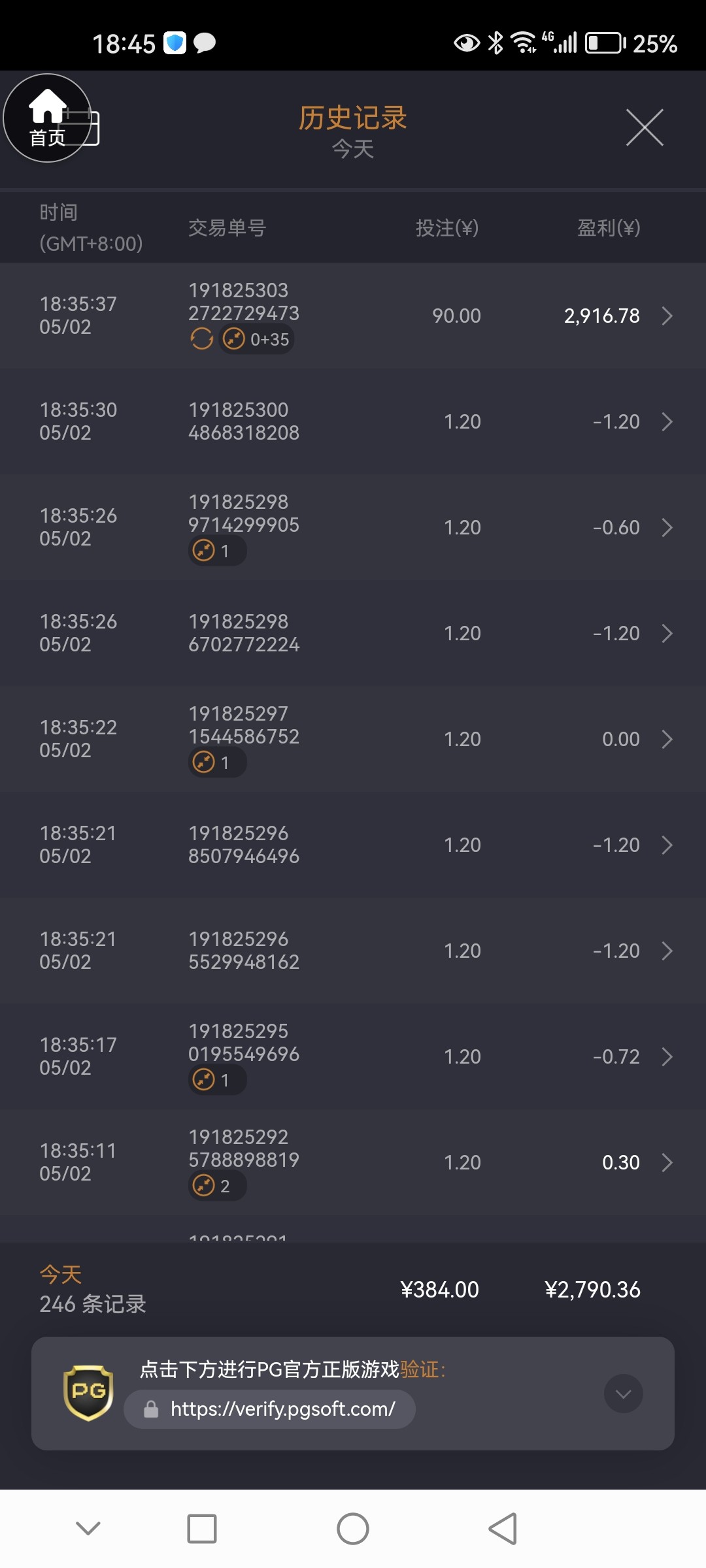Tap the PG shield logo

pyautogui.click(x=88, y=1392)
